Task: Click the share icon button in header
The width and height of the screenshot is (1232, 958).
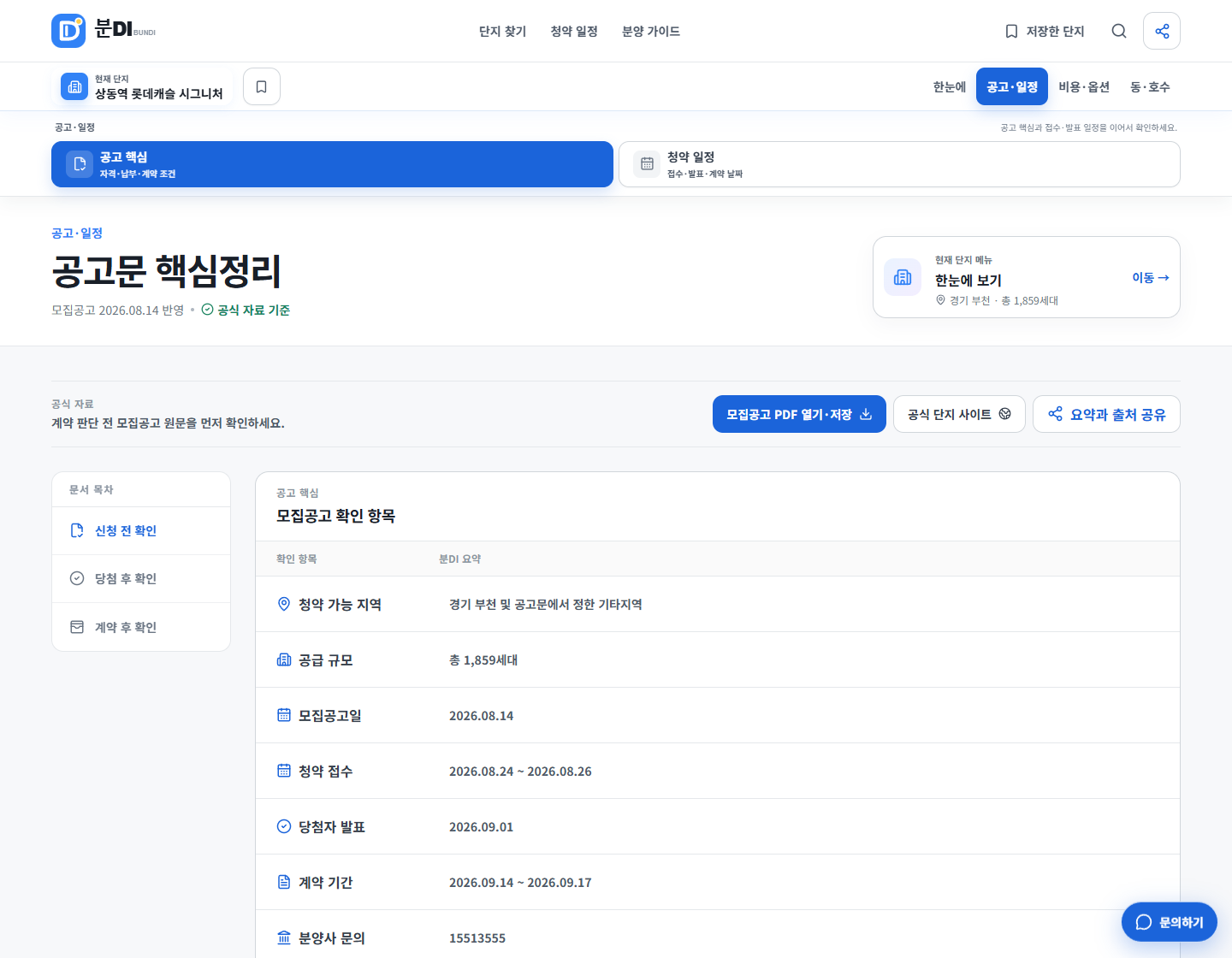Action: click(x=1162, y=31)
